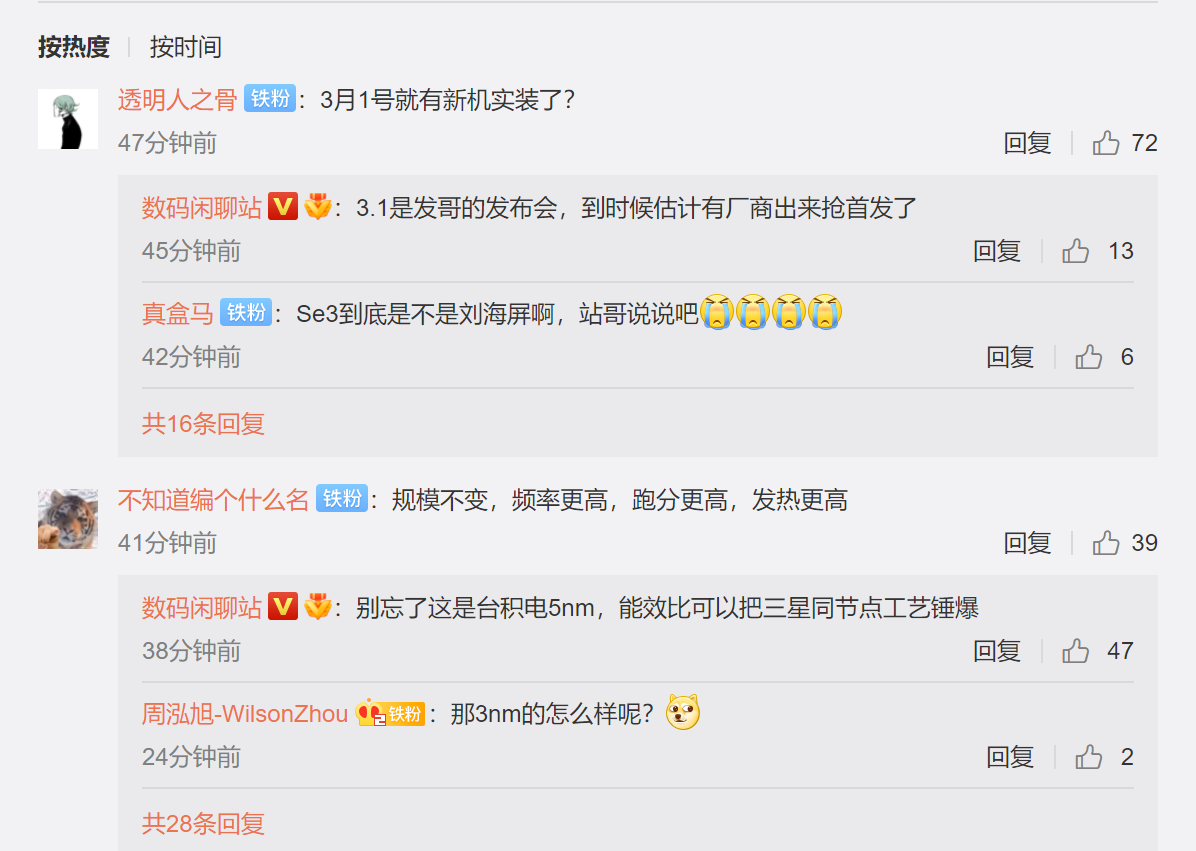The width and height of the screenshot is (1196, 851).
Task: Thumbs-up the reply with 47 likes
Action: (1075, 651)
